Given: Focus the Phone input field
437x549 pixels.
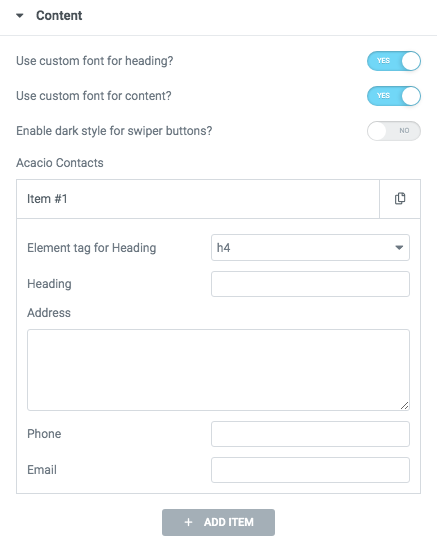Looking at the screenshot, I should pyautogui.click(x=310, y=434).
